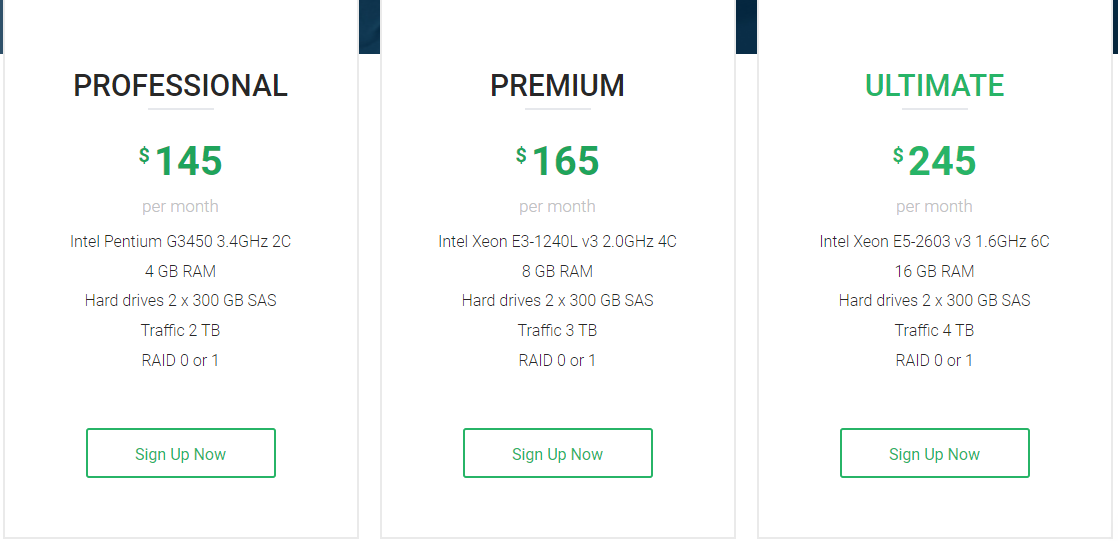Screen dimensions: 1118x541
Task: Click the Traffic 3 TB line
Action: click(x=557, y=330)
